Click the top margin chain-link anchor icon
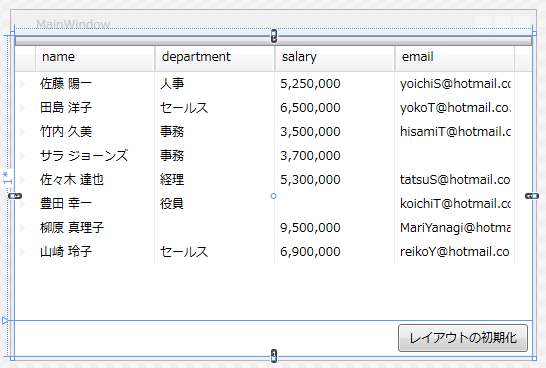The height and width of the screenshot is (368, 546). point(274,36)
